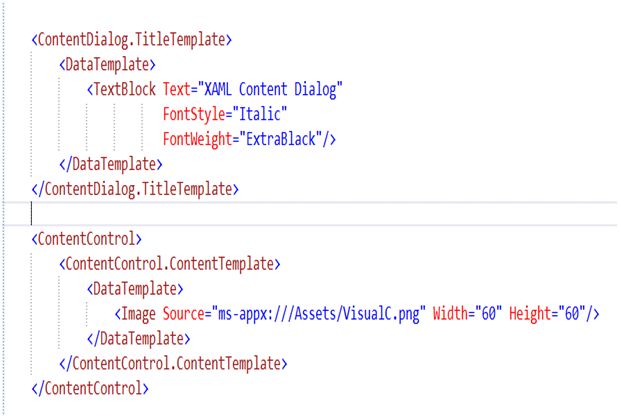The height and width of the screenshot is (418, 619).
Task: Click the opening ContentDialog.TitleTemplate tag
Action: pos(132,41)
